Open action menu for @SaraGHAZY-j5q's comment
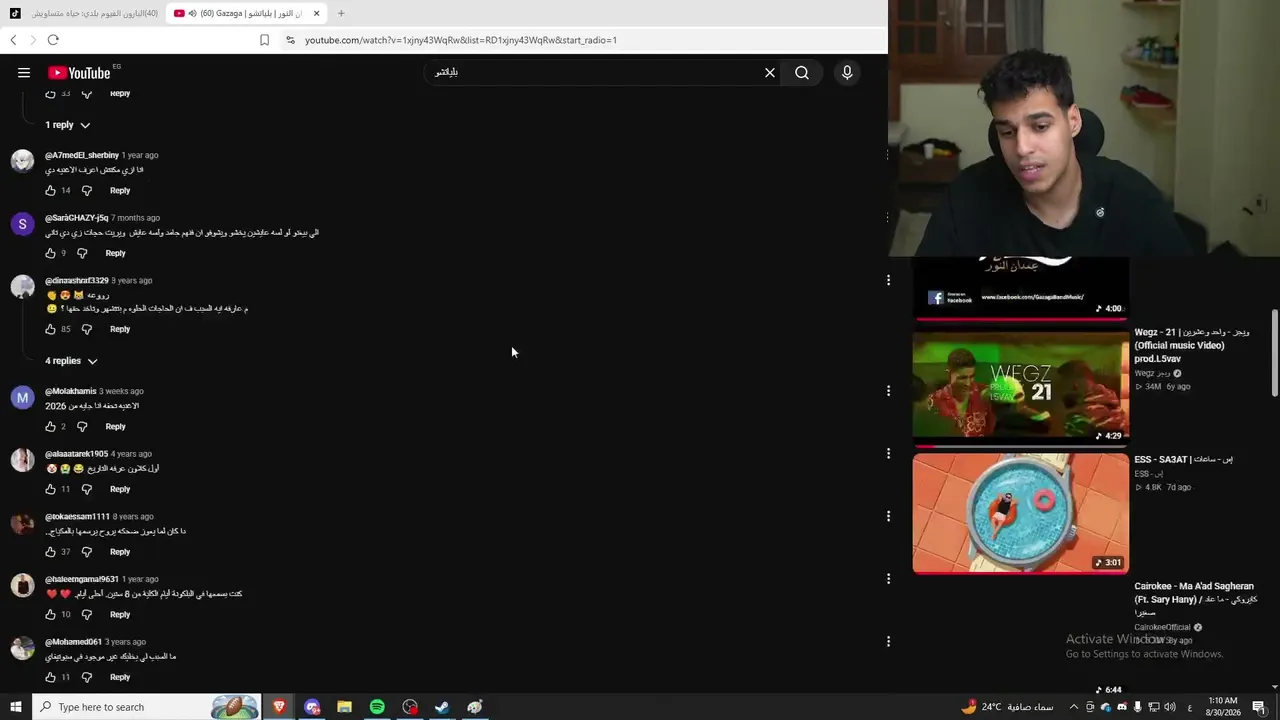The height and width of the screenshot is (720, 1280). pyautogui.click(x=888, y=218)
